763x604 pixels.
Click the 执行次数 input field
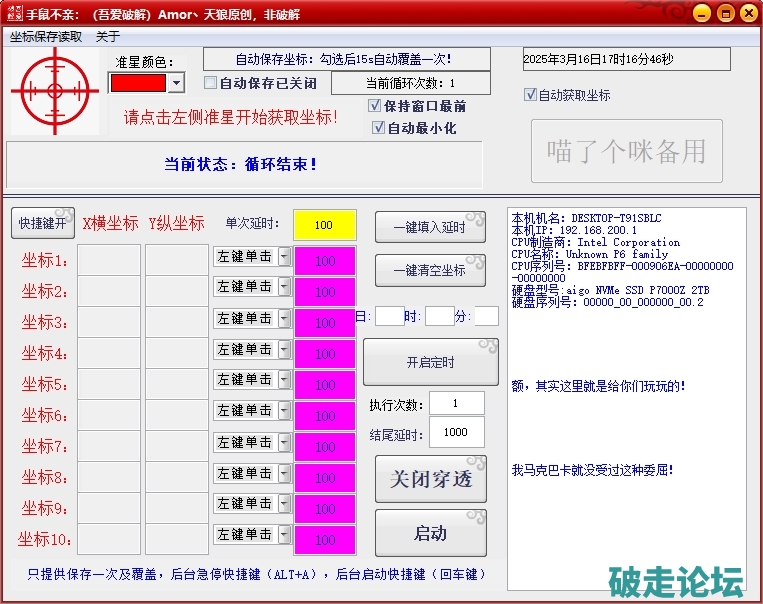pyautogui.click(x=456, y=403)
